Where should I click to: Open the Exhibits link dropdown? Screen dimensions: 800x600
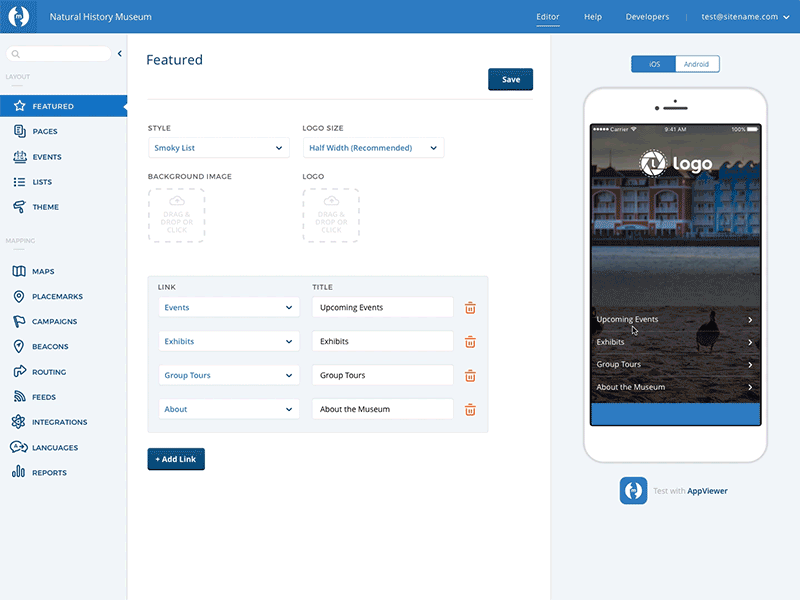tap(229, 341)
